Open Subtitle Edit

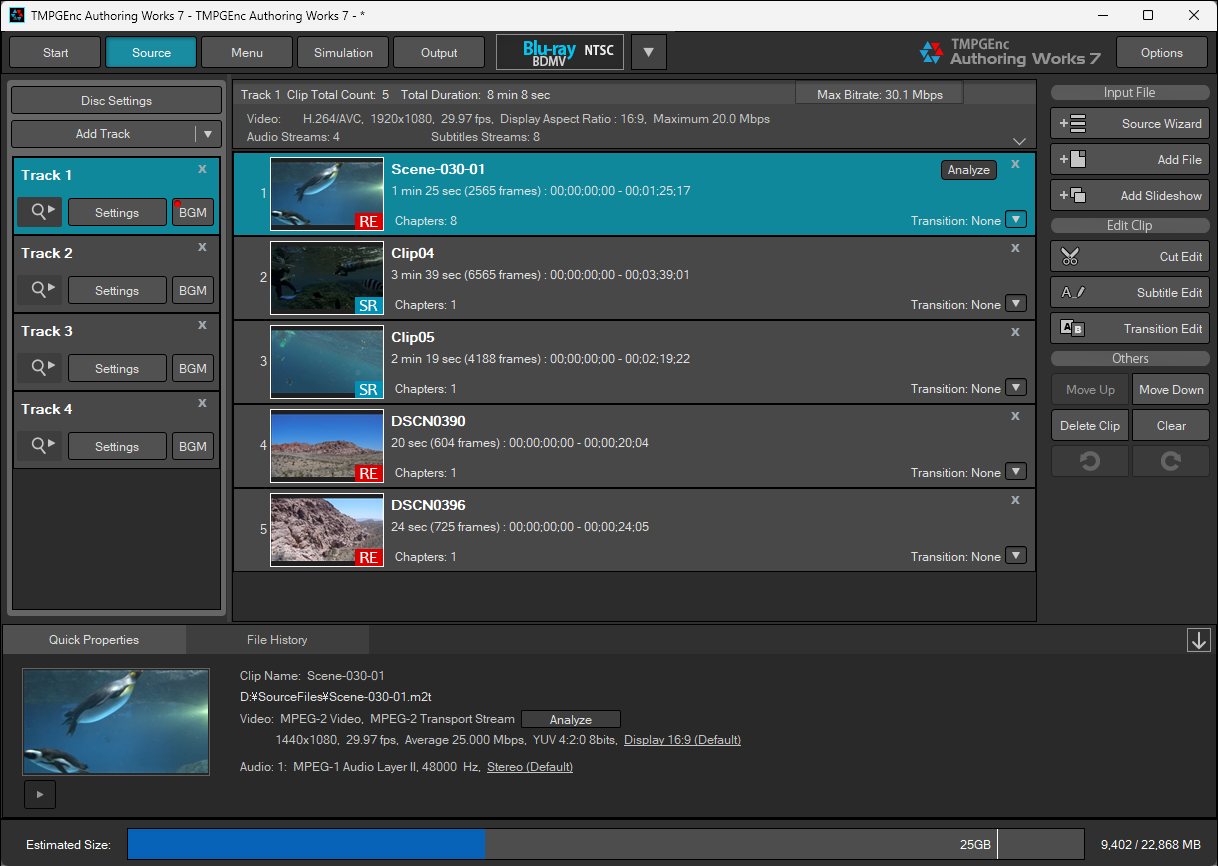pos(1130,293)
